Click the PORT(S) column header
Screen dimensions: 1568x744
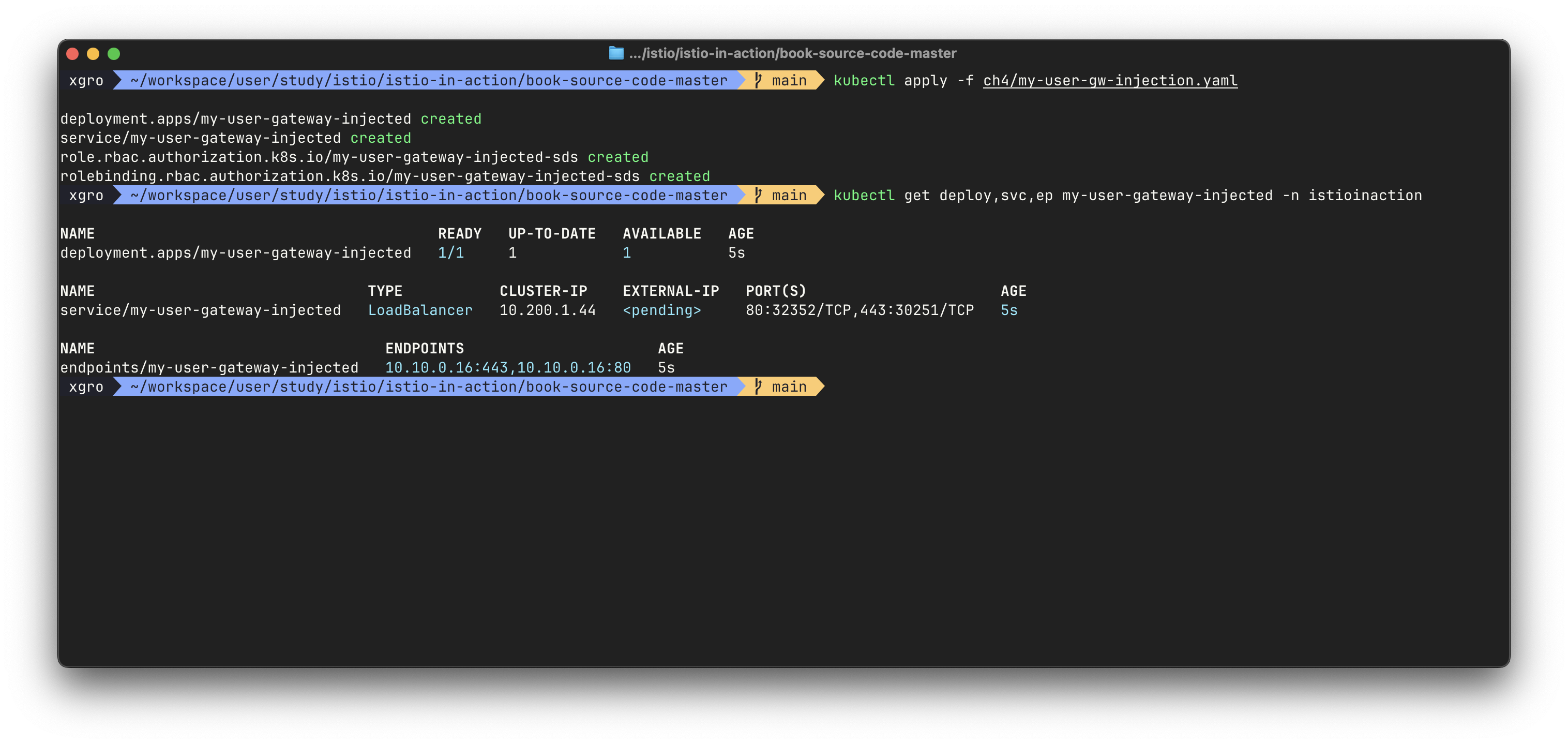point(776,291)
